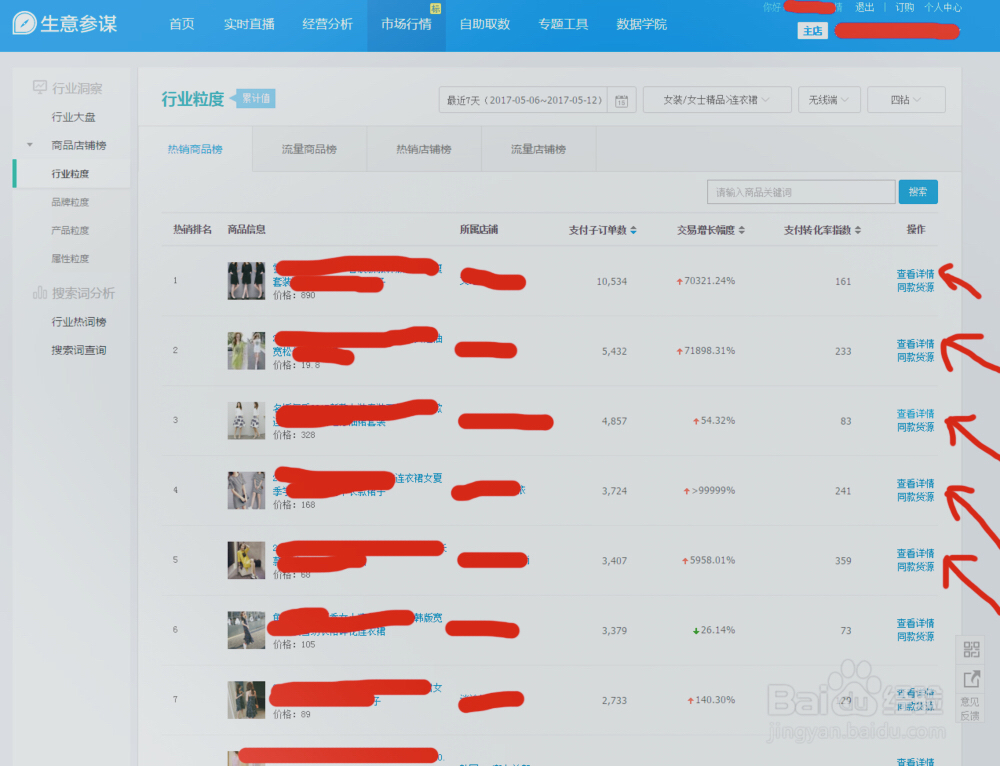The height and width of the screenshot is (766, 1000).
Task: Click conversion index value 359
Action: [x=843, y=561]
